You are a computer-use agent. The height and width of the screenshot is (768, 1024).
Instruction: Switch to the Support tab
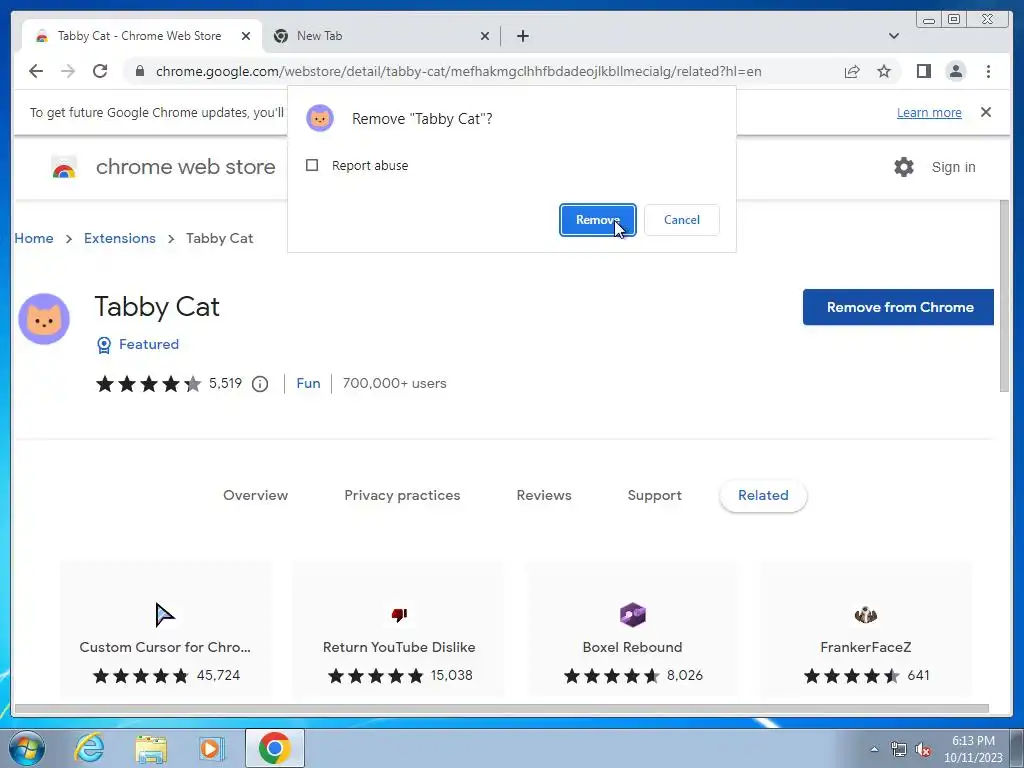pos(654,496)
